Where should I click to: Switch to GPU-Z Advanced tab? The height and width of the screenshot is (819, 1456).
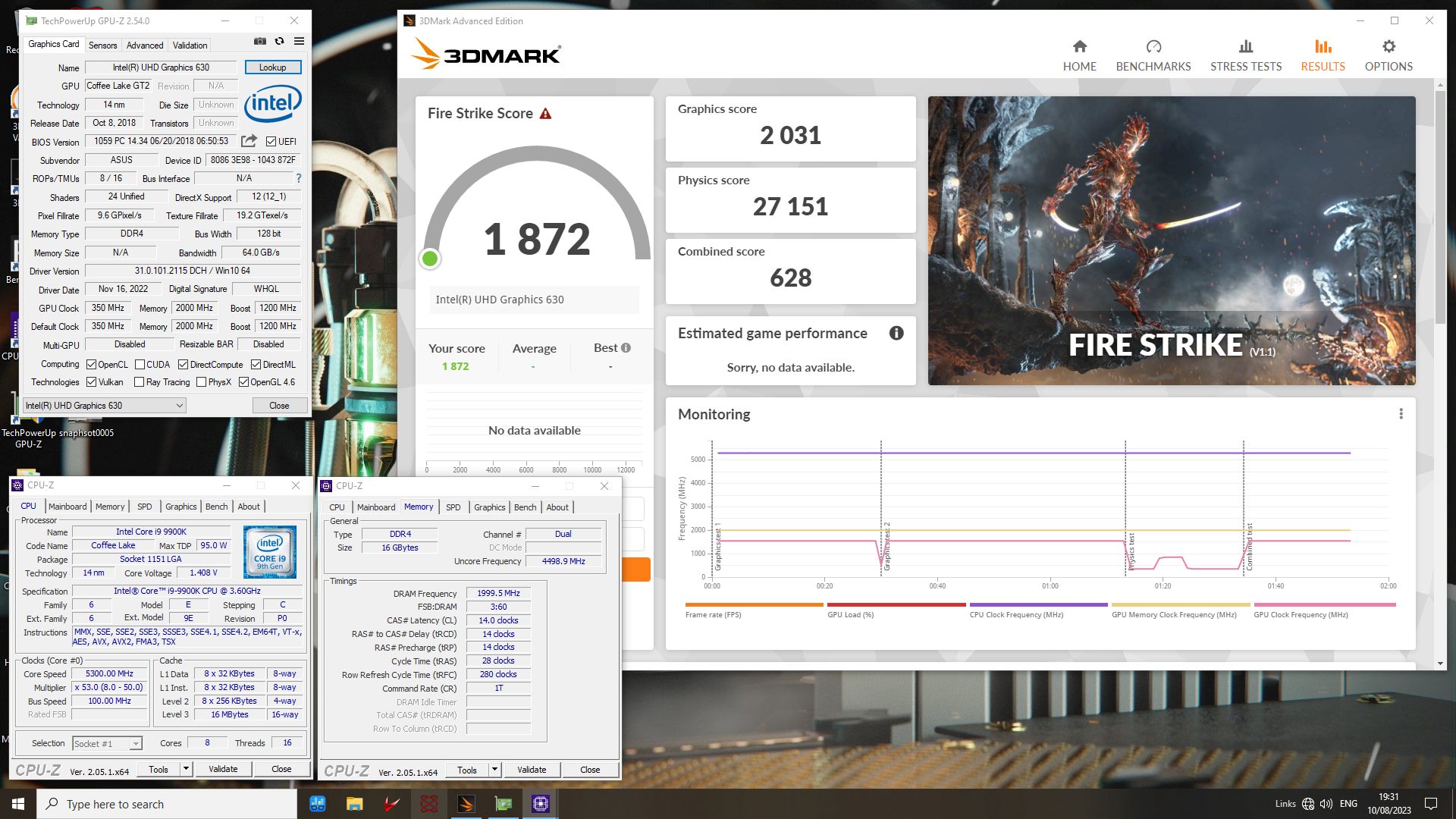pos(144,45)
